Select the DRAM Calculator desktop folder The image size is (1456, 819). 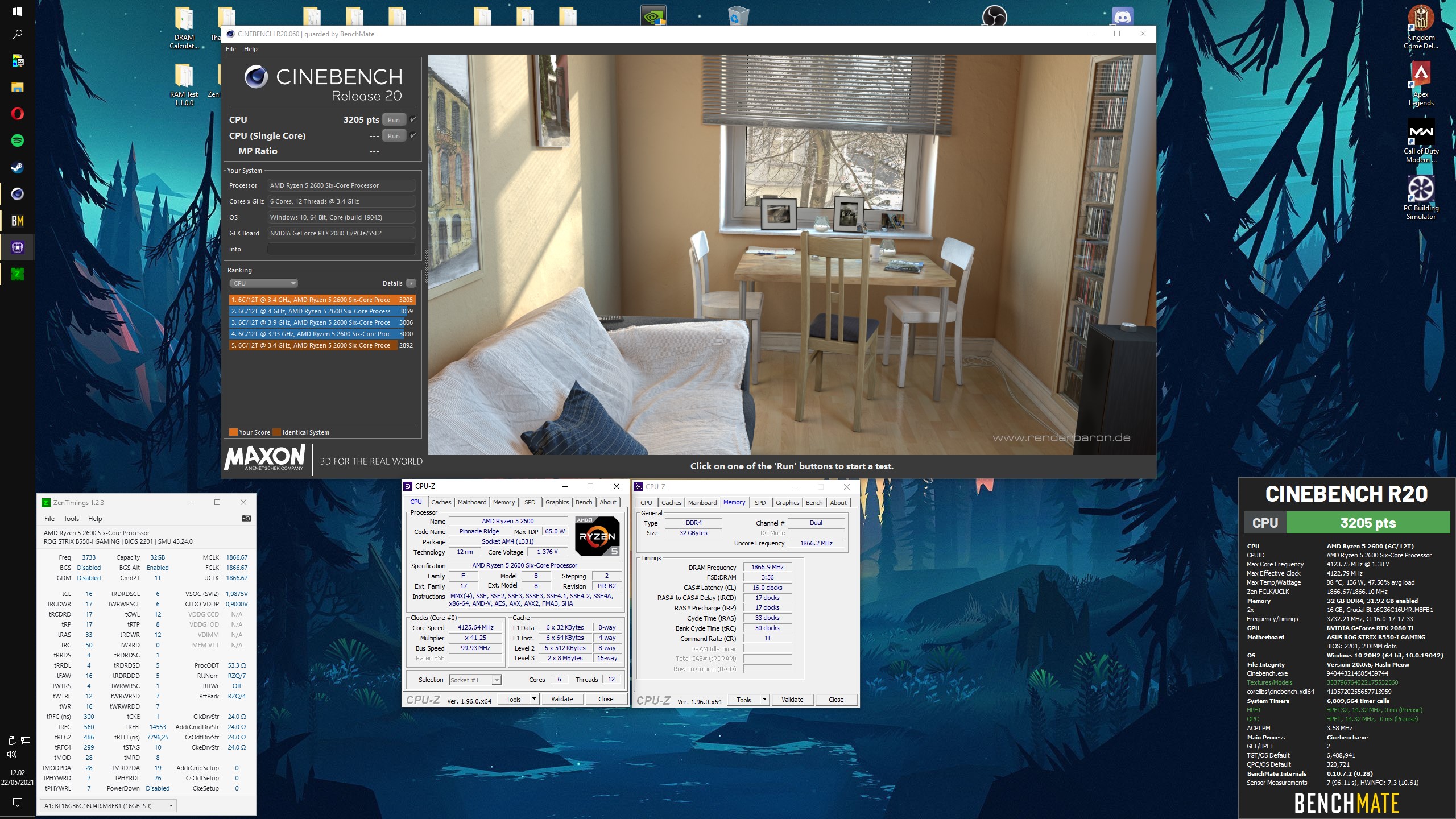pos(184,28)
